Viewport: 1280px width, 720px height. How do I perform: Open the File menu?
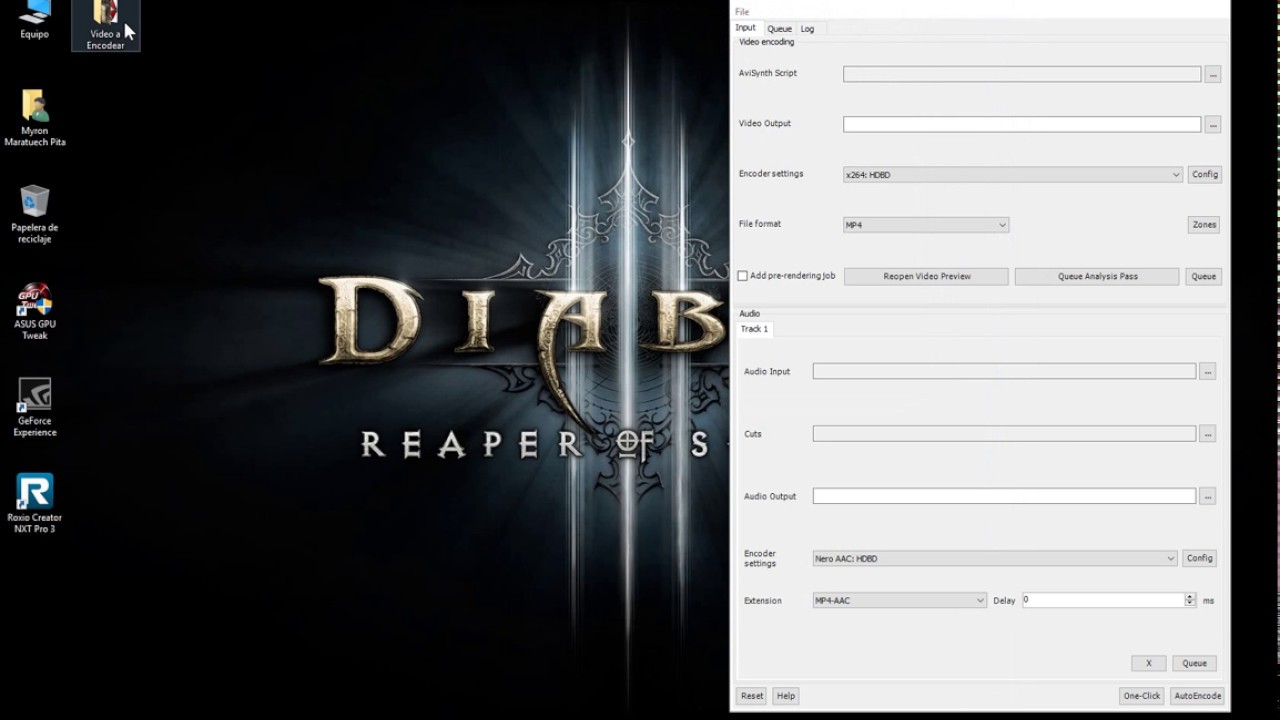point(742,12)
